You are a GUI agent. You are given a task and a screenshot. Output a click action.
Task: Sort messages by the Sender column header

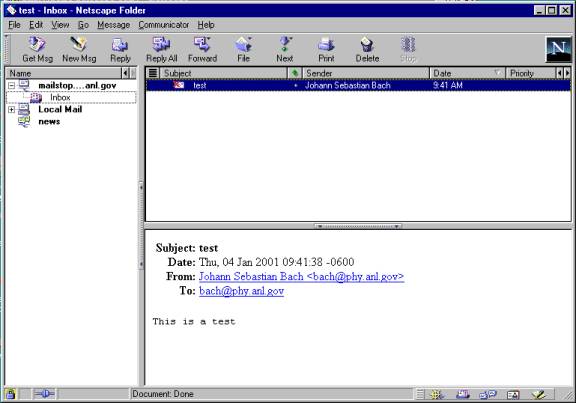(x=366, y=73)
